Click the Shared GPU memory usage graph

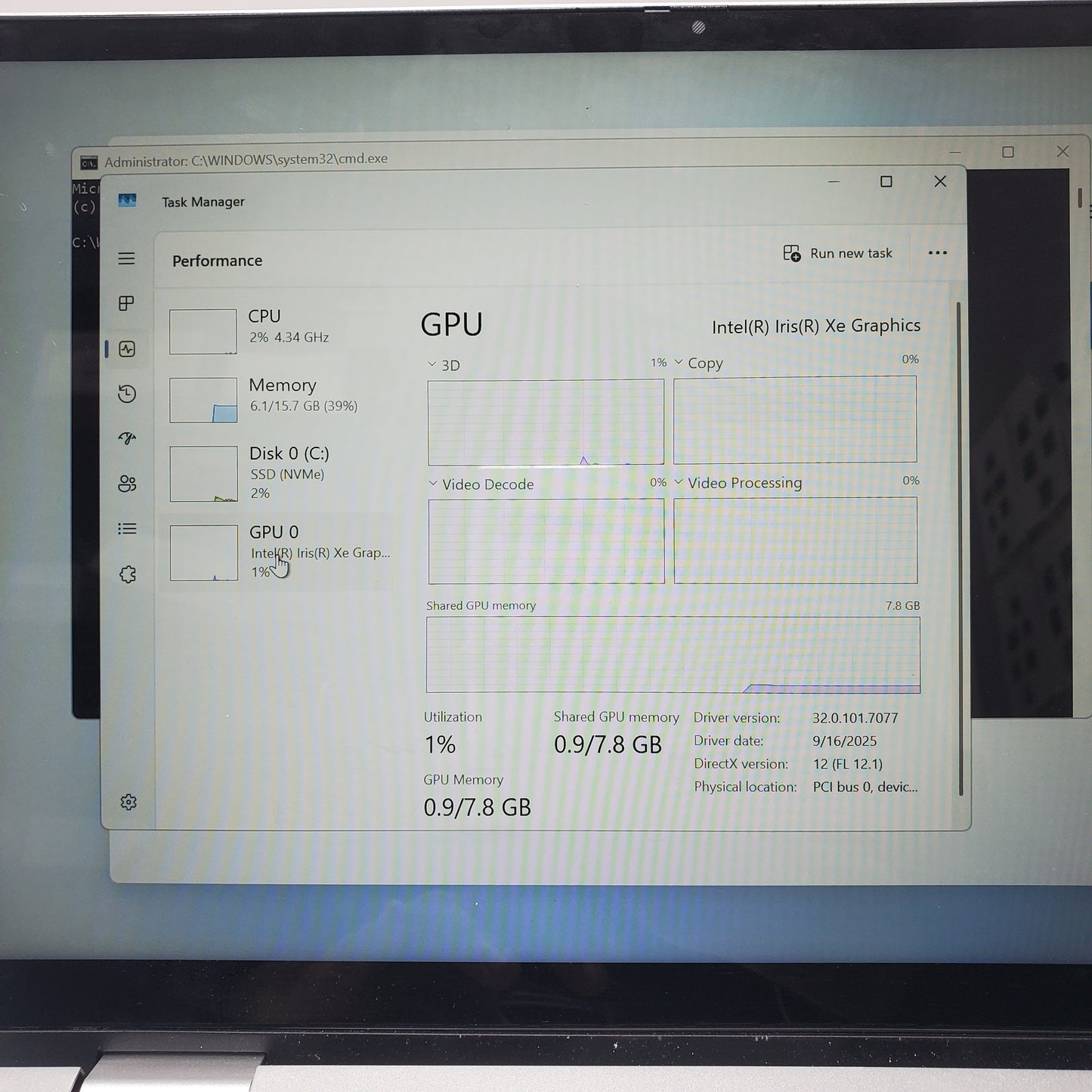click(x=673, y=654)
